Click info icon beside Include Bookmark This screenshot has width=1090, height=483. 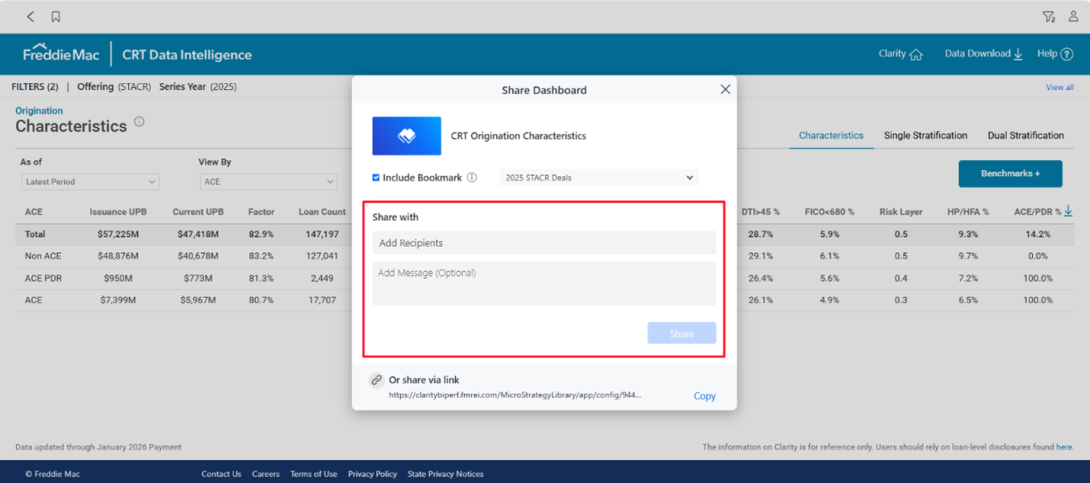(x=472, y=178)
